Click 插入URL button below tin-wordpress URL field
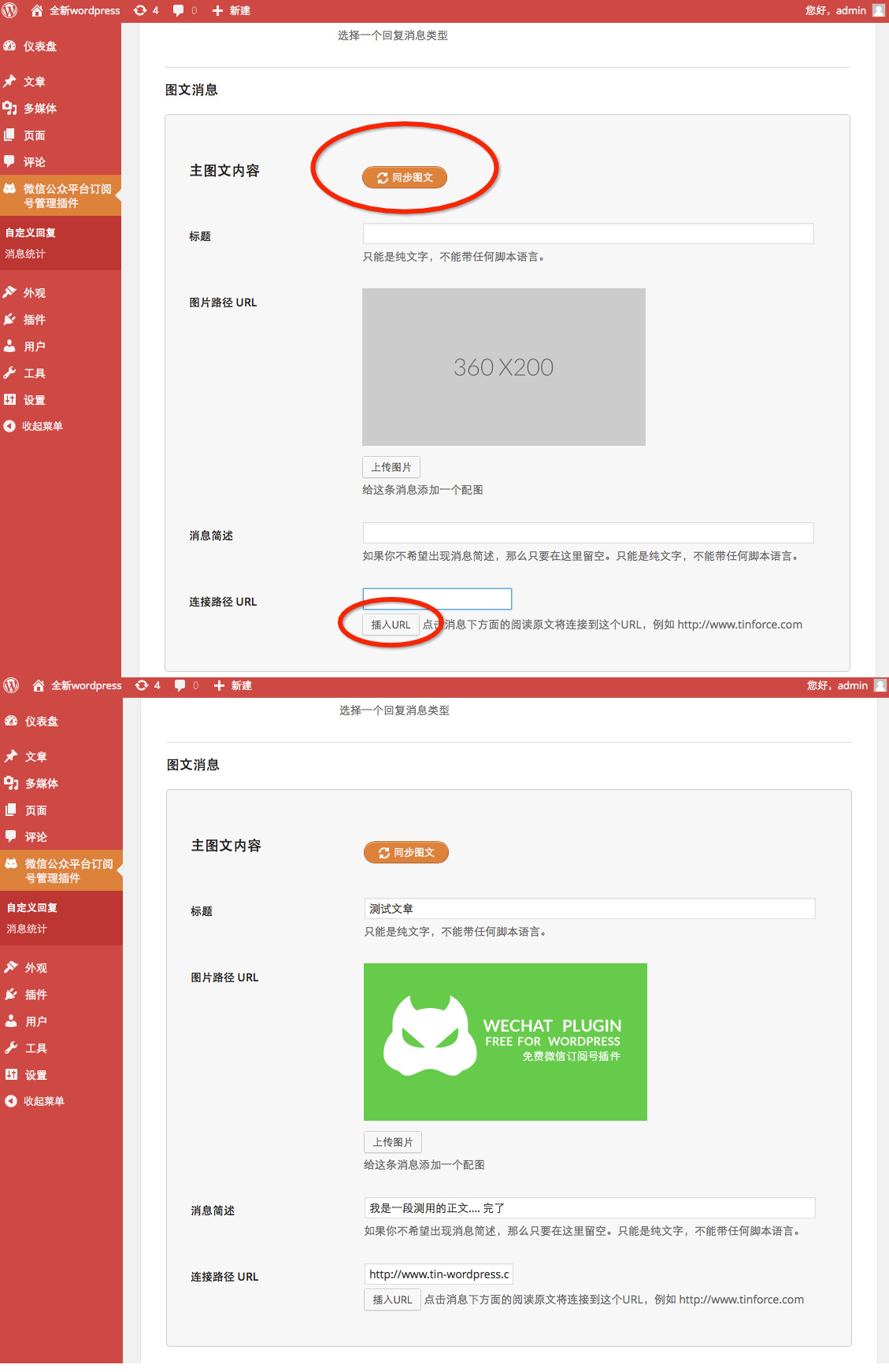The width and height of the screenshot is (889, 1372). [392, 1300]
